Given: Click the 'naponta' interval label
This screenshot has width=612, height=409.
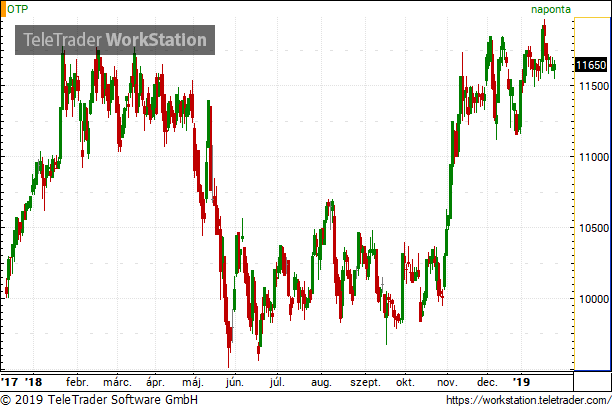Looking at the screenshot, I should [x=551, y=9].
